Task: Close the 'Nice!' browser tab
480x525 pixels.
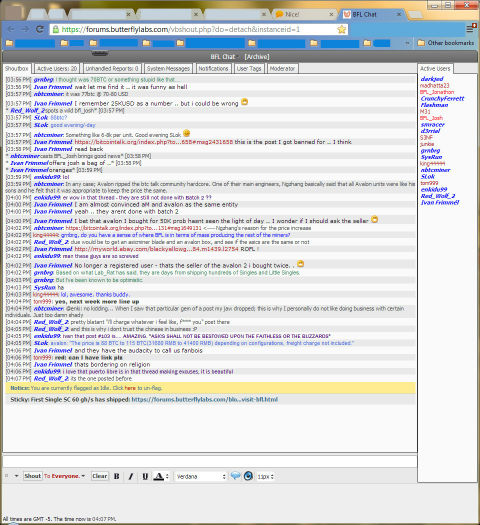Action: 331,14
